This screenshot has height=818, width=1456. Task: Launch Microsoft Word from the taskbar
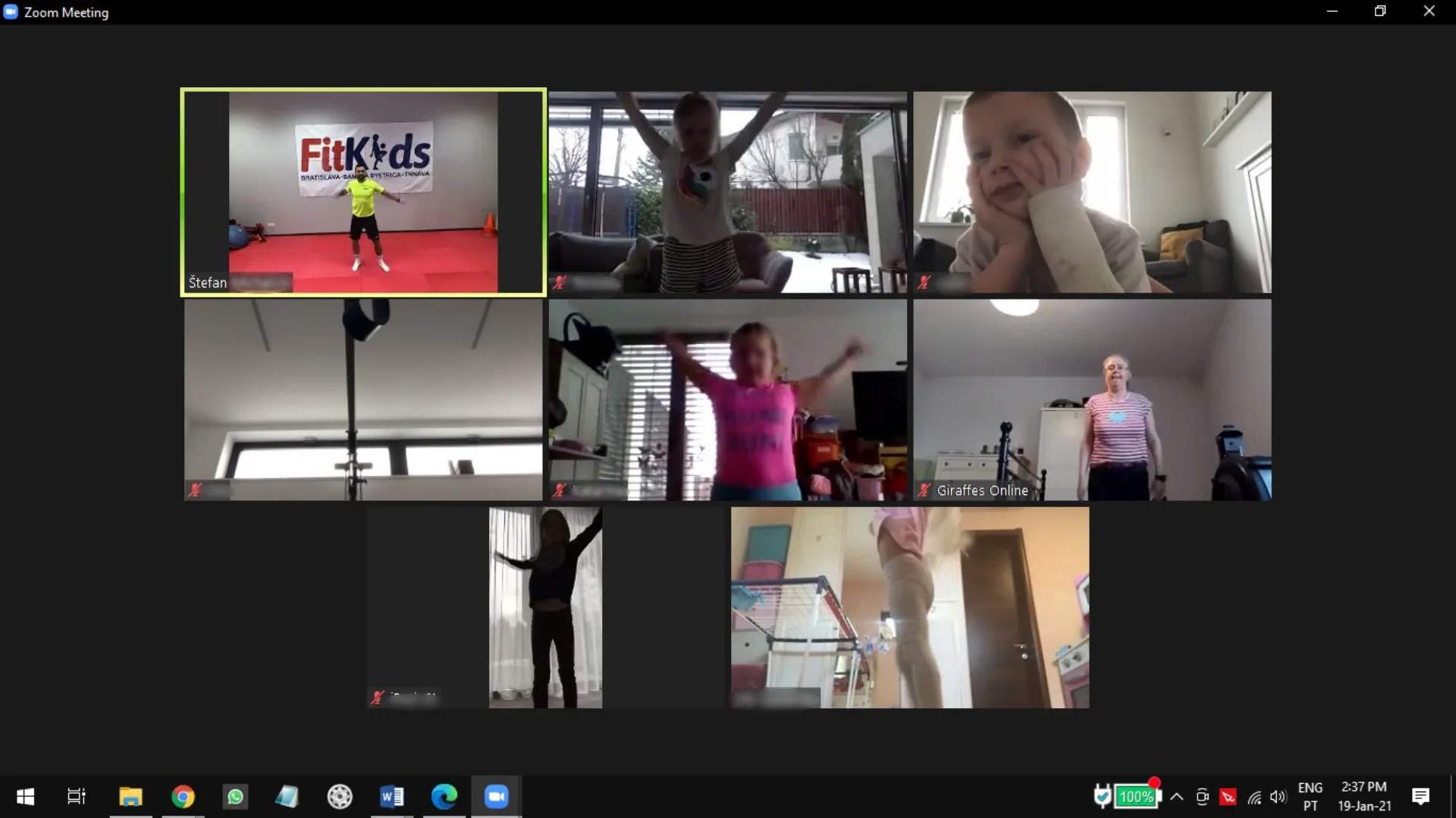391,797
